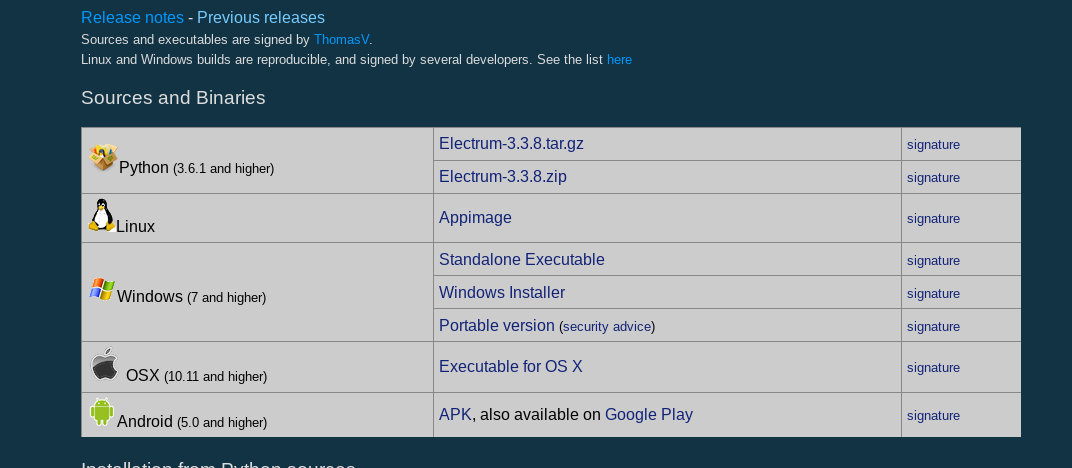Screen dimensions: 1072x468
Task: Click the Windows flag logo icon
Action: point(102,289)
